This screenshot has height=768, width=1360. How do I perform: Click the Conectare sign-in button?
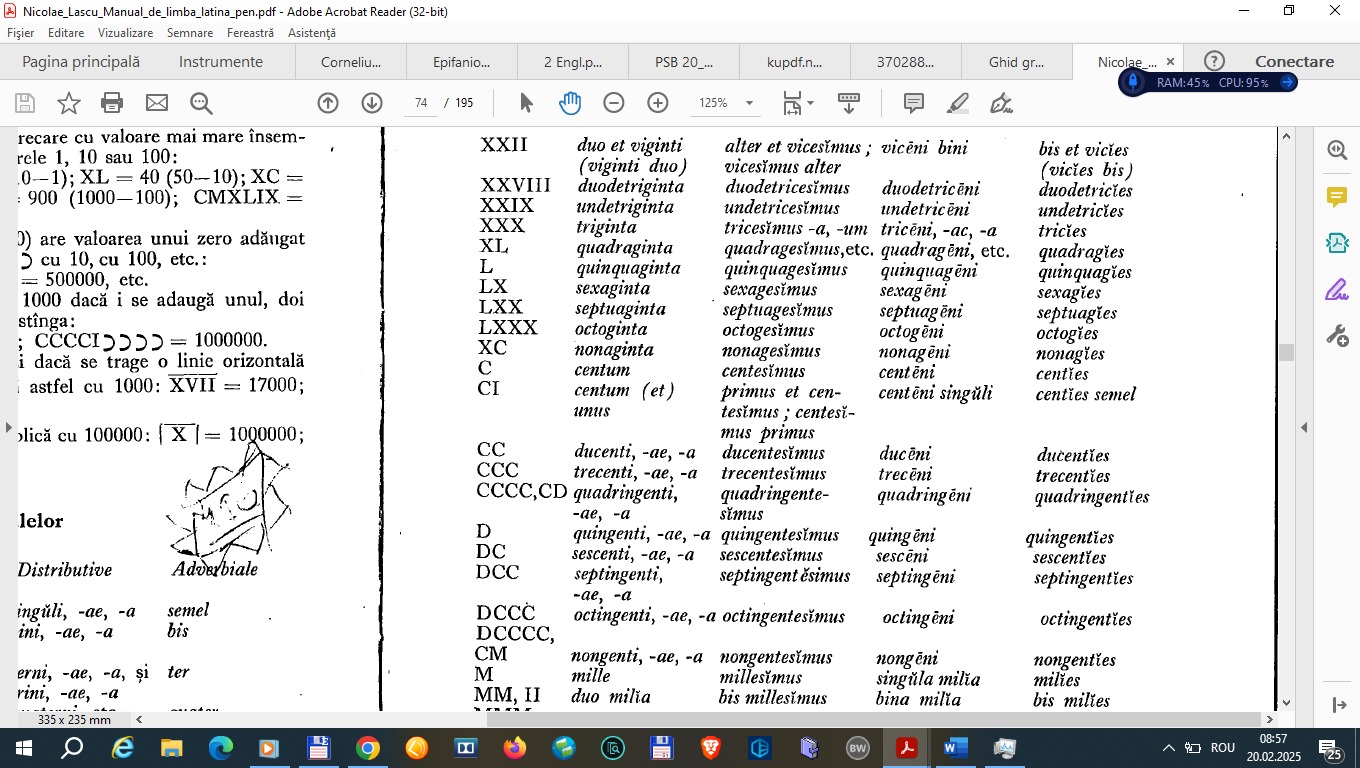[x=1295, y=61]
